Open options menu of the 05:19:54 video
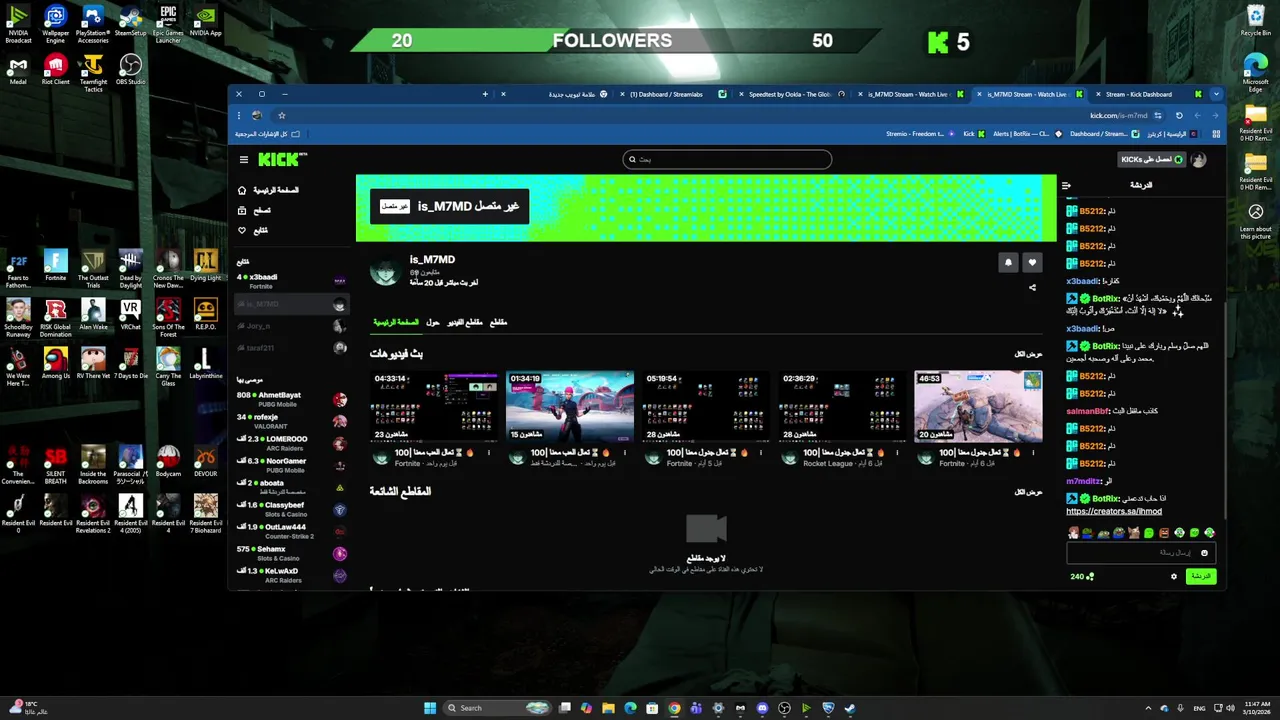The height and width of the screenshot is (720, 1280). [x=761, y=453]
